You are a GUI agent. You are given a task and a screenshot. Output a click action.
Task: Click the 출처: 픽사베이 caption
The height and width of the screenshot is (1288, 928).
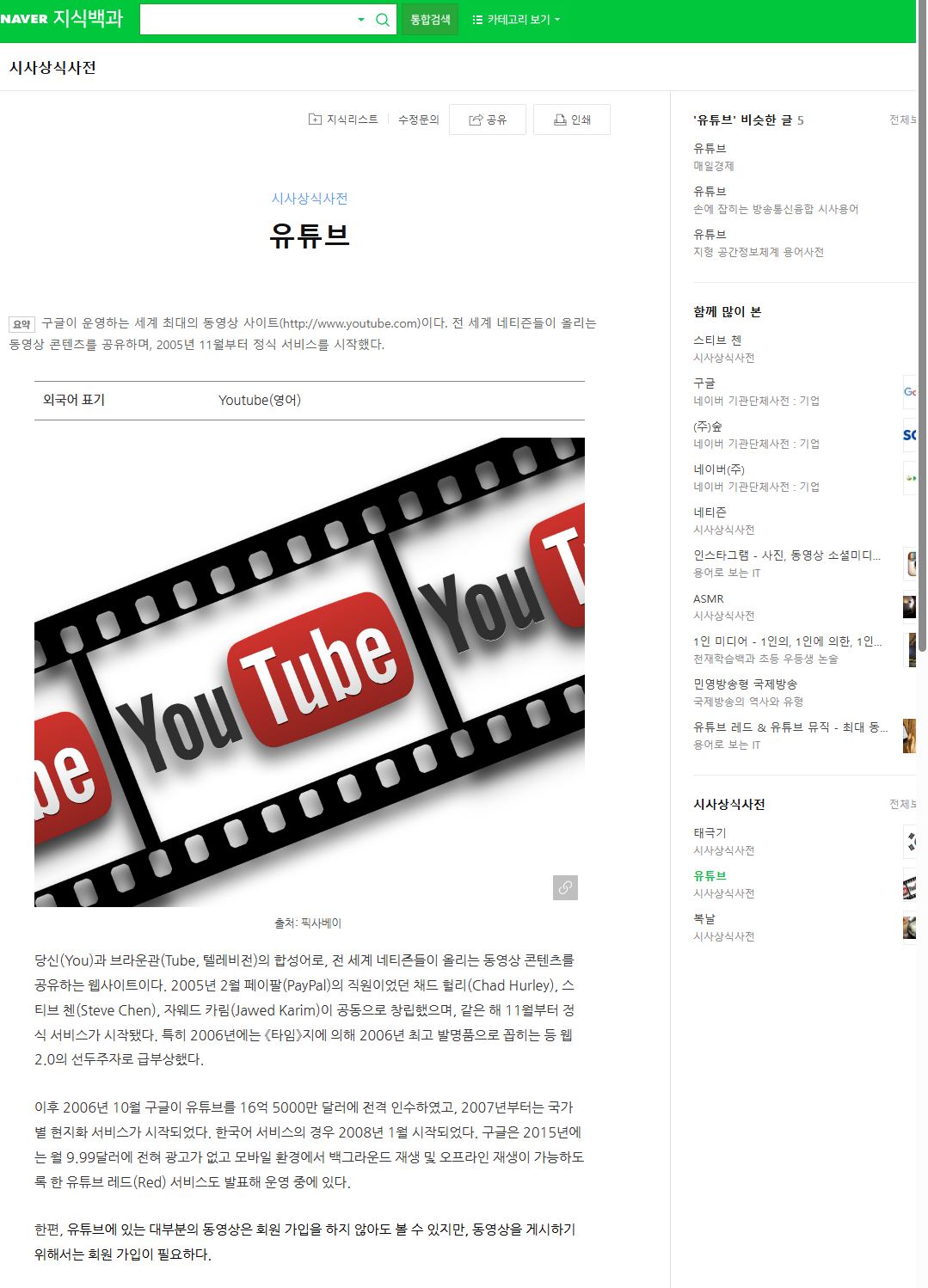[308, 923]
